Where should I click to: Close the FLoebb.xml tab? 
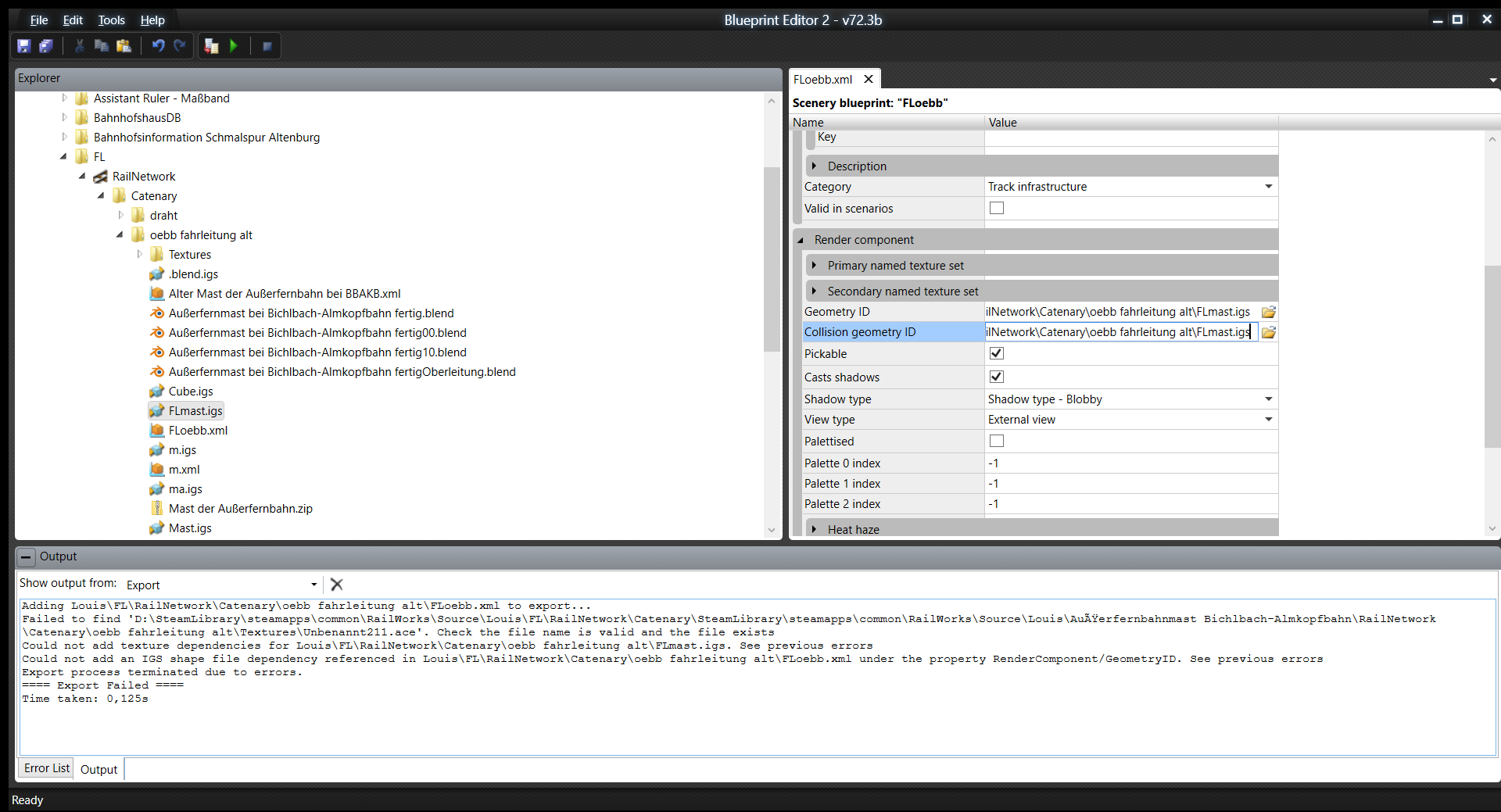[869, 80]
